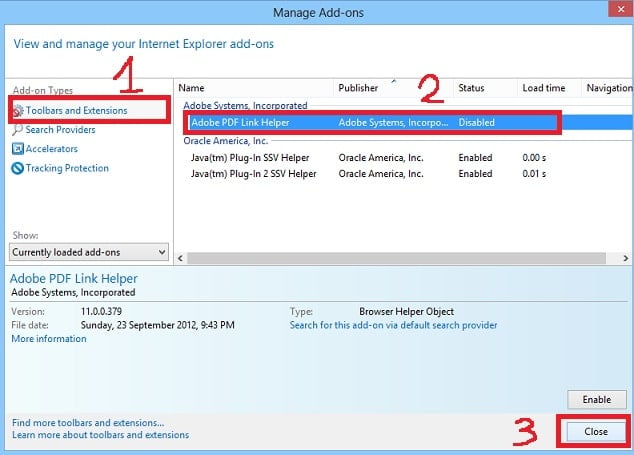Click file date Sunday, 23 September 2012
The image size is (634, 455).
(x=158, y=325)
